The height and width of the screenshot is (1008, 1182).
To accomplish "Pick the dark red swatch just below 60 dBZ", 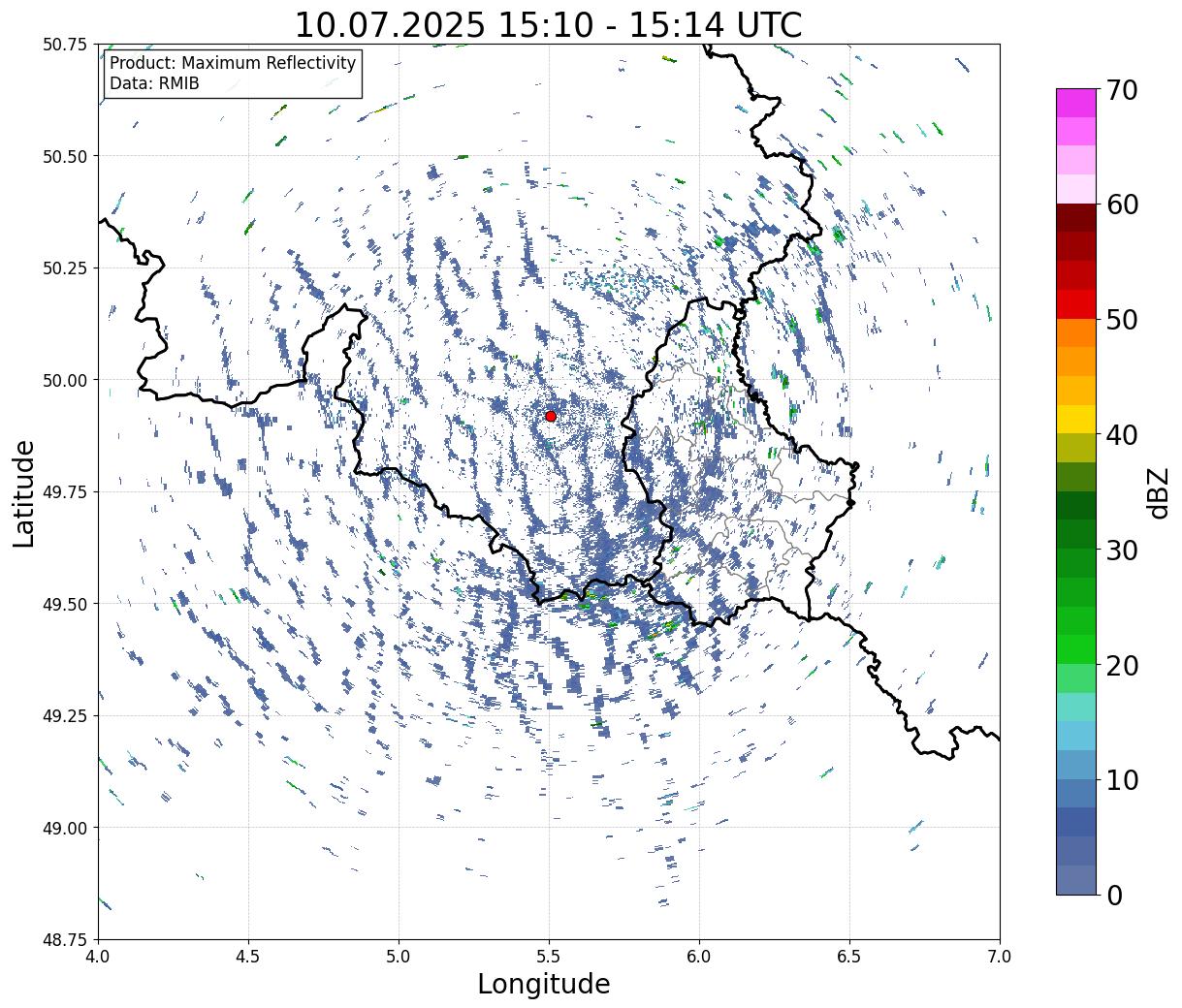I will (1076, 218).
